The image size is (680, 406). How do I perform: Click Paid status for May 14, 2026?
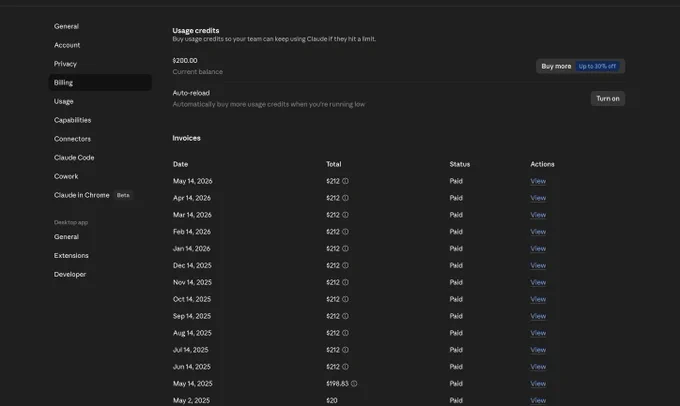(456, 181)
